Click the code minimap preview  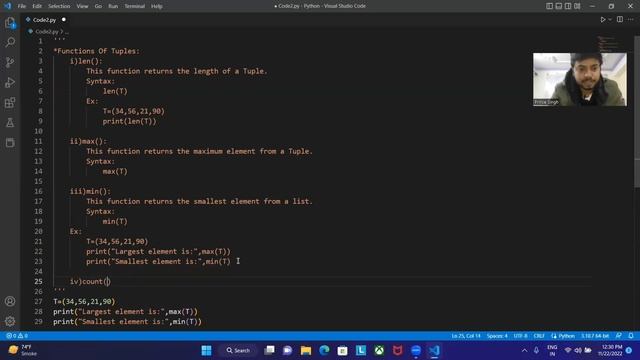click(x=608, y=44)
